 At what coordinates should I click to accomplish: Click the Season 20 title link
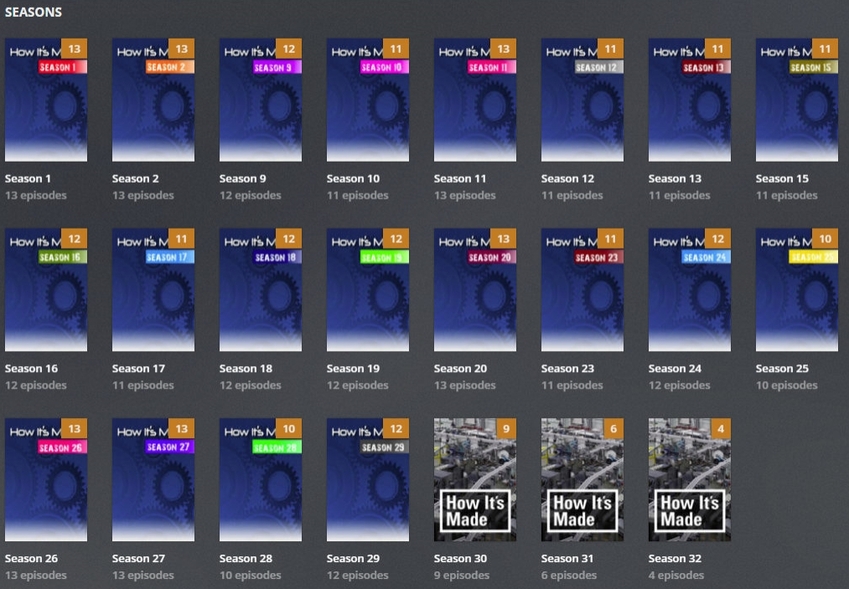[x=460, y=369]
